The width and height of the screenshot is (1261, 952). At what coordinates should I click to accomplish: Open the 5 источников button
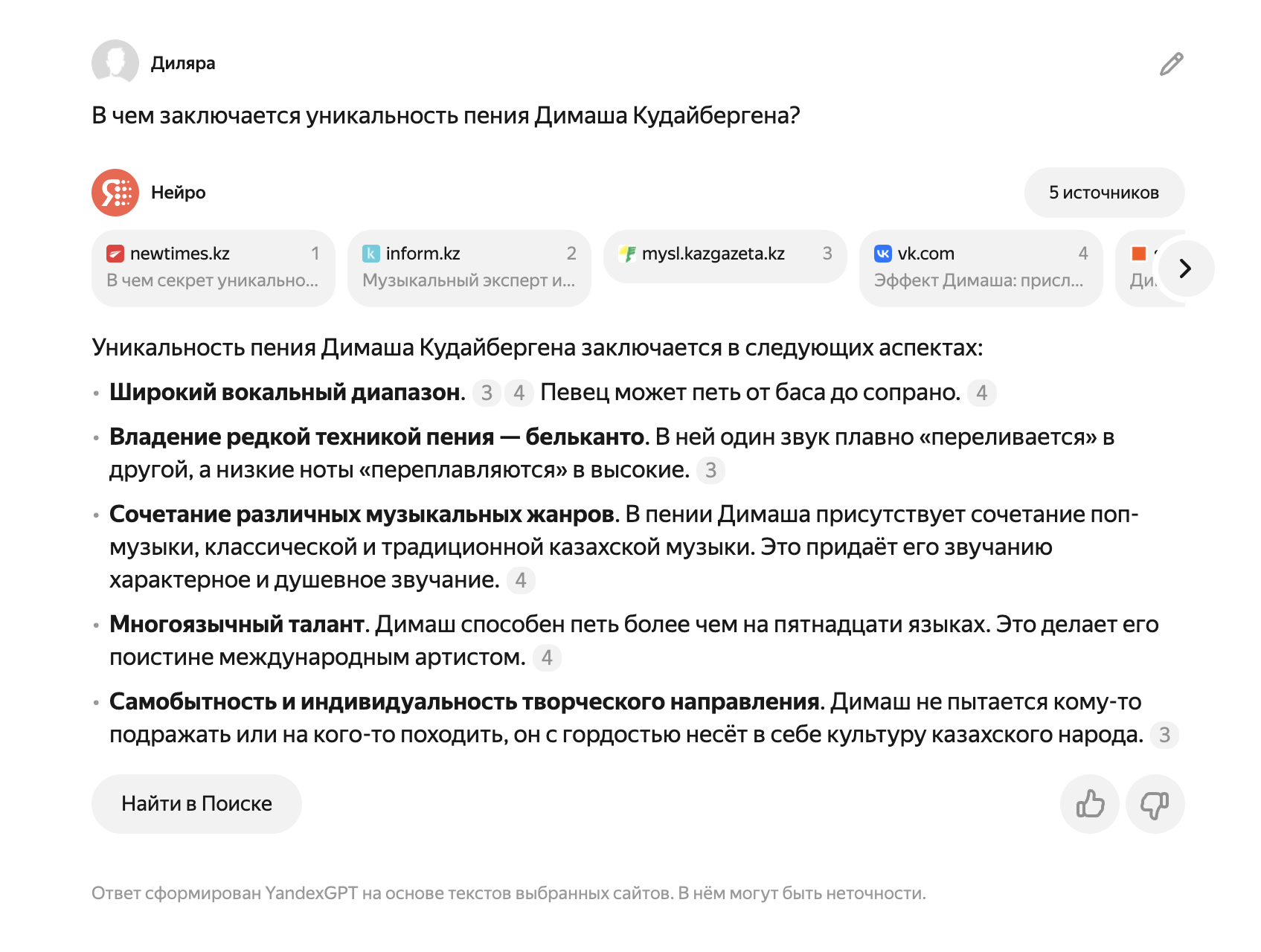click(x=1104, y=193)
